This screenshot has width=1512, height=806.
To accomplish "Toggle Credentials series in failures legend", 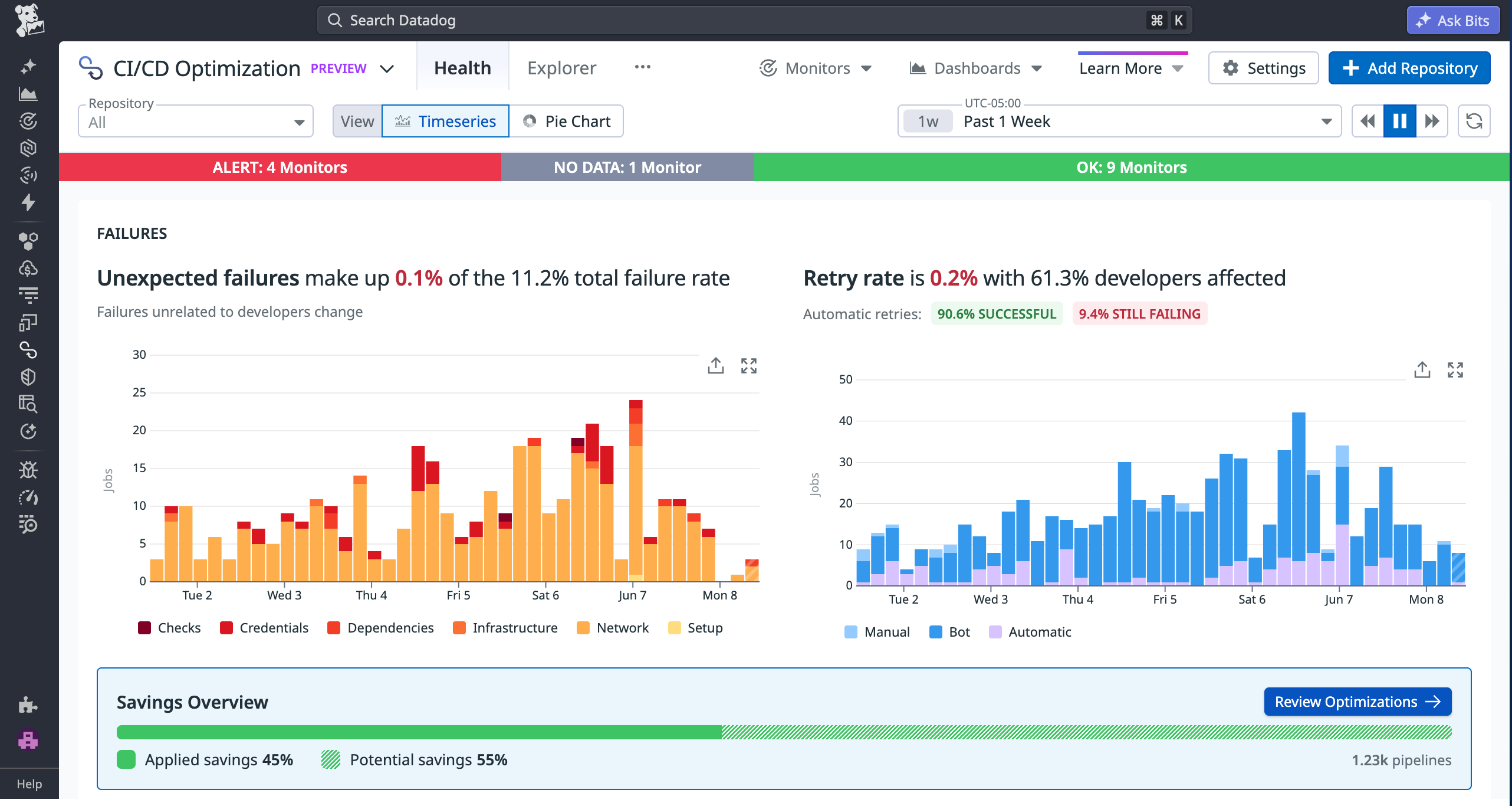I will (x=264, y=628).
